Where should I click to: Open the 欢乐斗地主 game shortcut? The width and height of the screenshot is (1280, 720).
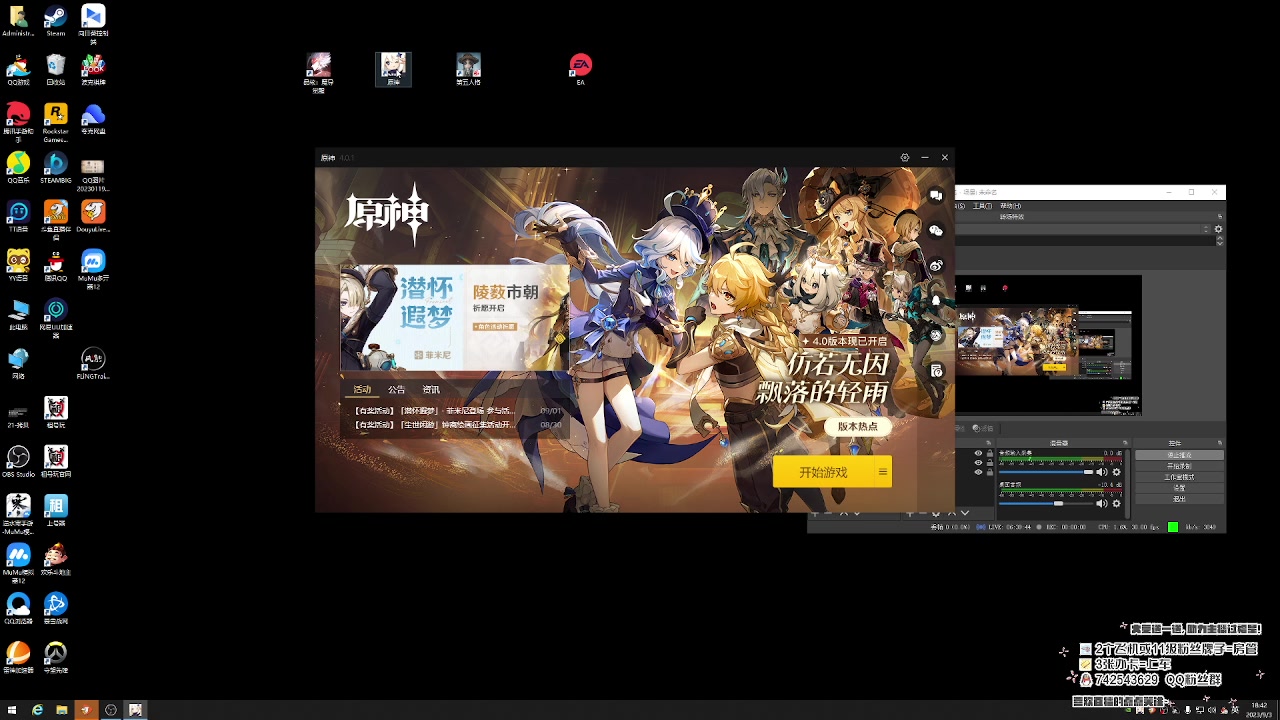click(x=55, y=558)
